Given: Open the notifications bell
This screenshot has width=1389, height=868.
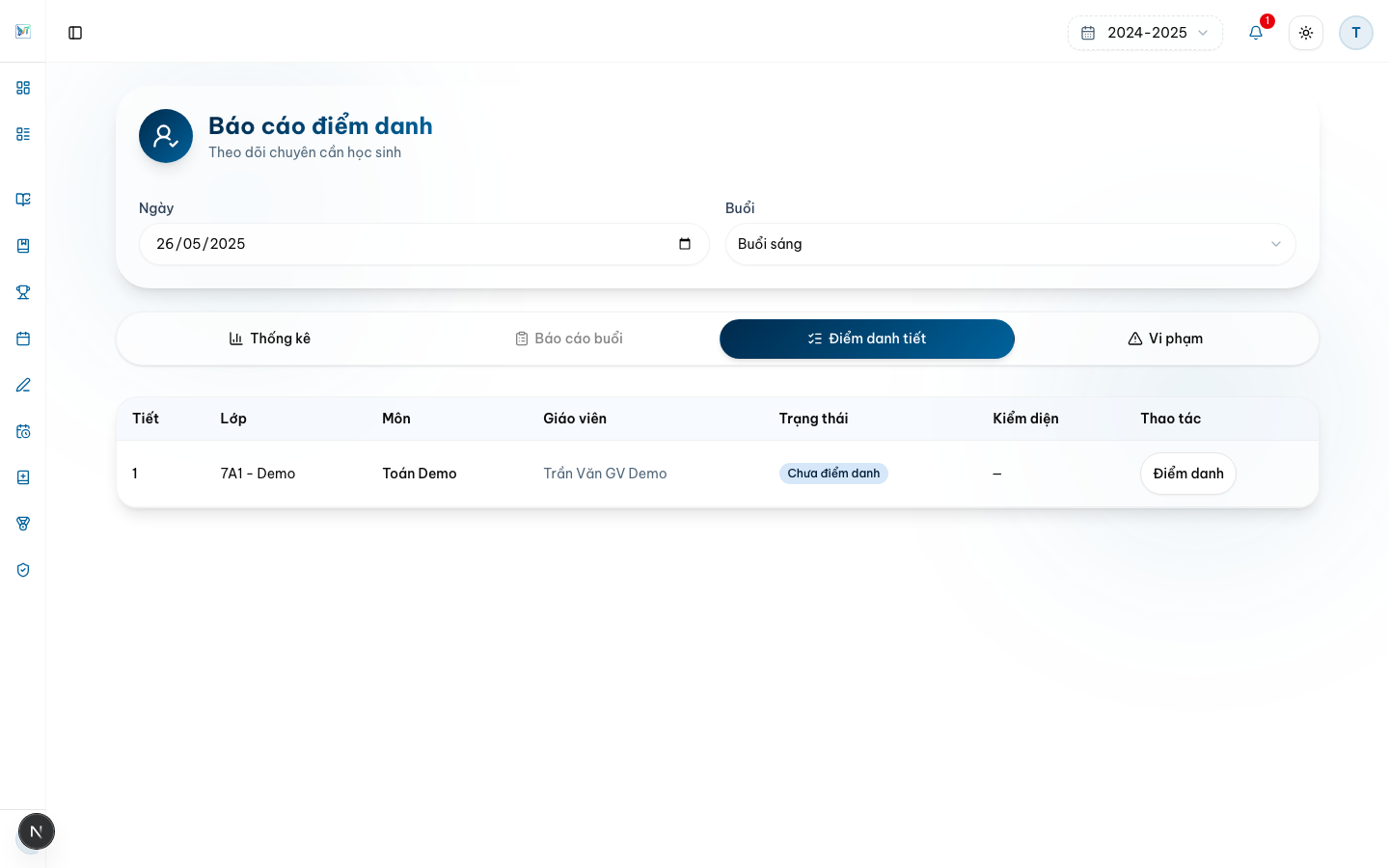Looking at the screenshot, I should 1256,33.
